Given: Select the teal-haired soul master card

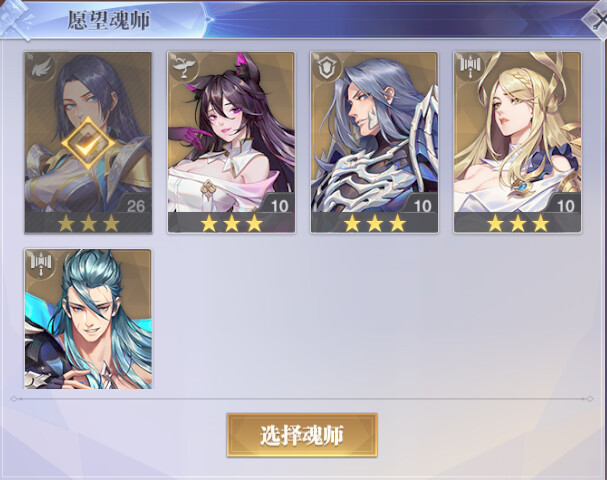Looking at the screenshot, I should click(x=88, y=319).
